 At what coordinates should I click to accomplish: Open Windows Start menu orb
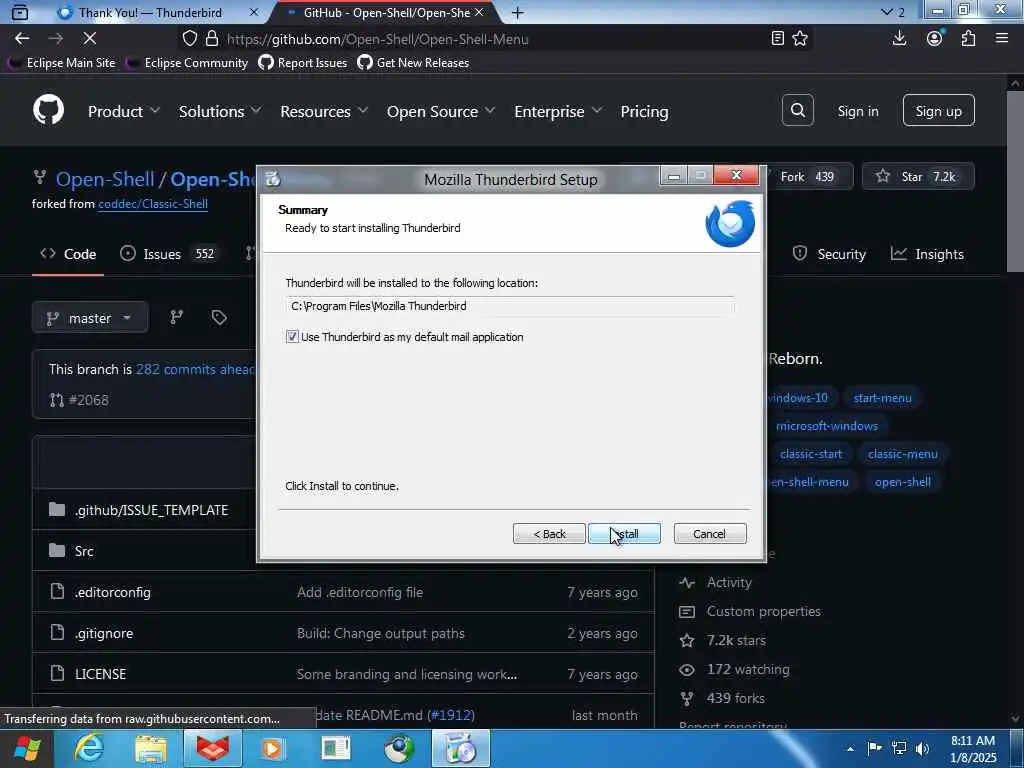coord(26,748)
